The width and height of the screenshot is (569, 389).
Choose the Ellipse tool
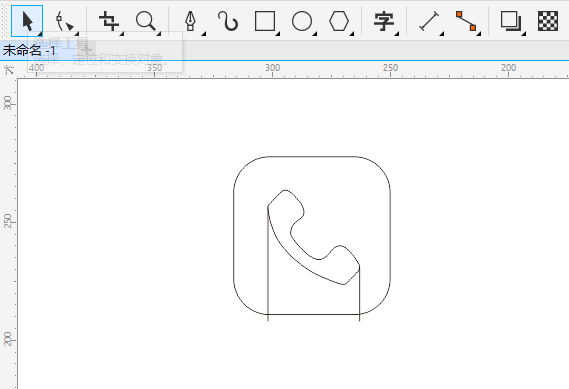point(302,21)
